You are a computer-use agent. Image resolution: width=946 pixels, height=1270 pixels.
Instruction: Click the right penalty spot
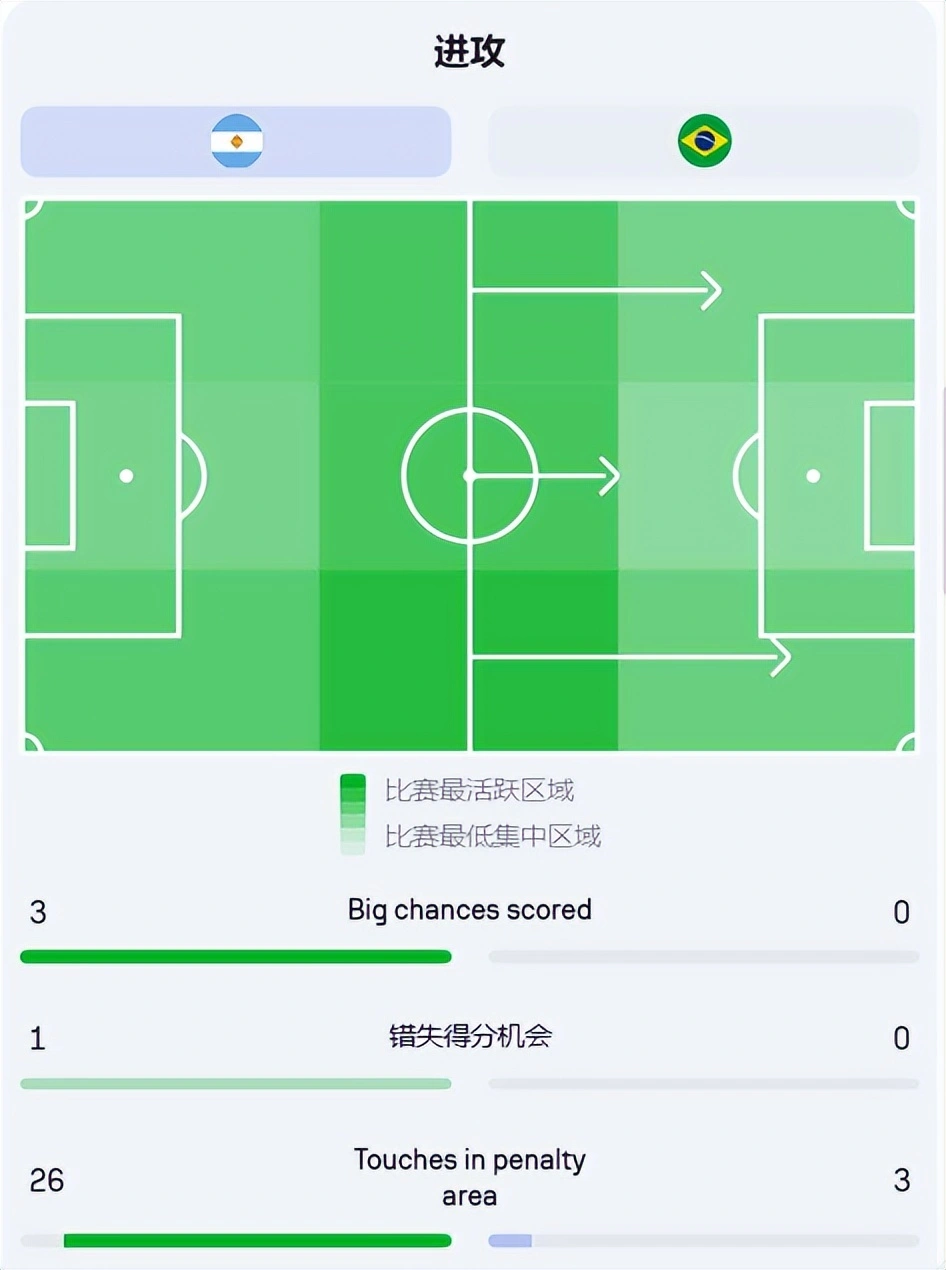(x=813, y=476)
